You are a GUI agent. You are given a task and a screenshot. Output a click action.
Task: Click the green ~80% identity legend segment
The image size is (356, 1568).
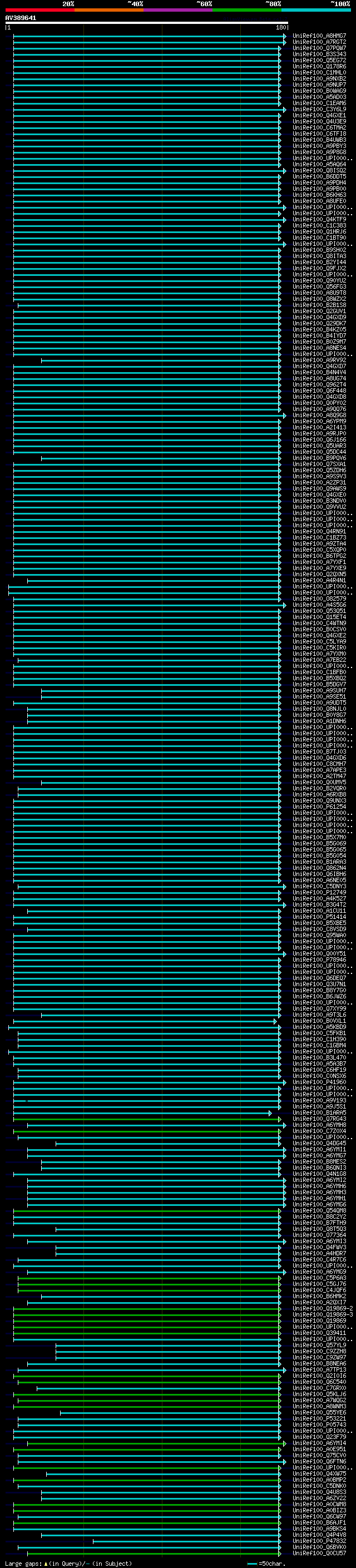pyautogui.click(x=247, y=10)
